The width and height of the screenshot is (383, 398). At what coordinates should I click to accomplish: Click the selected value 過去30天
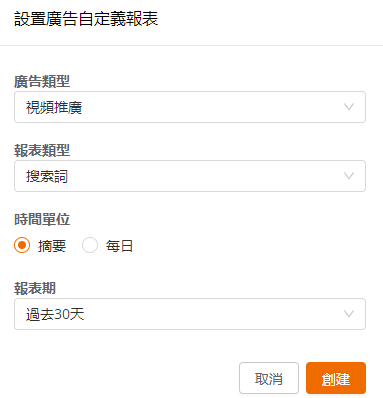[x=55, y=314]
